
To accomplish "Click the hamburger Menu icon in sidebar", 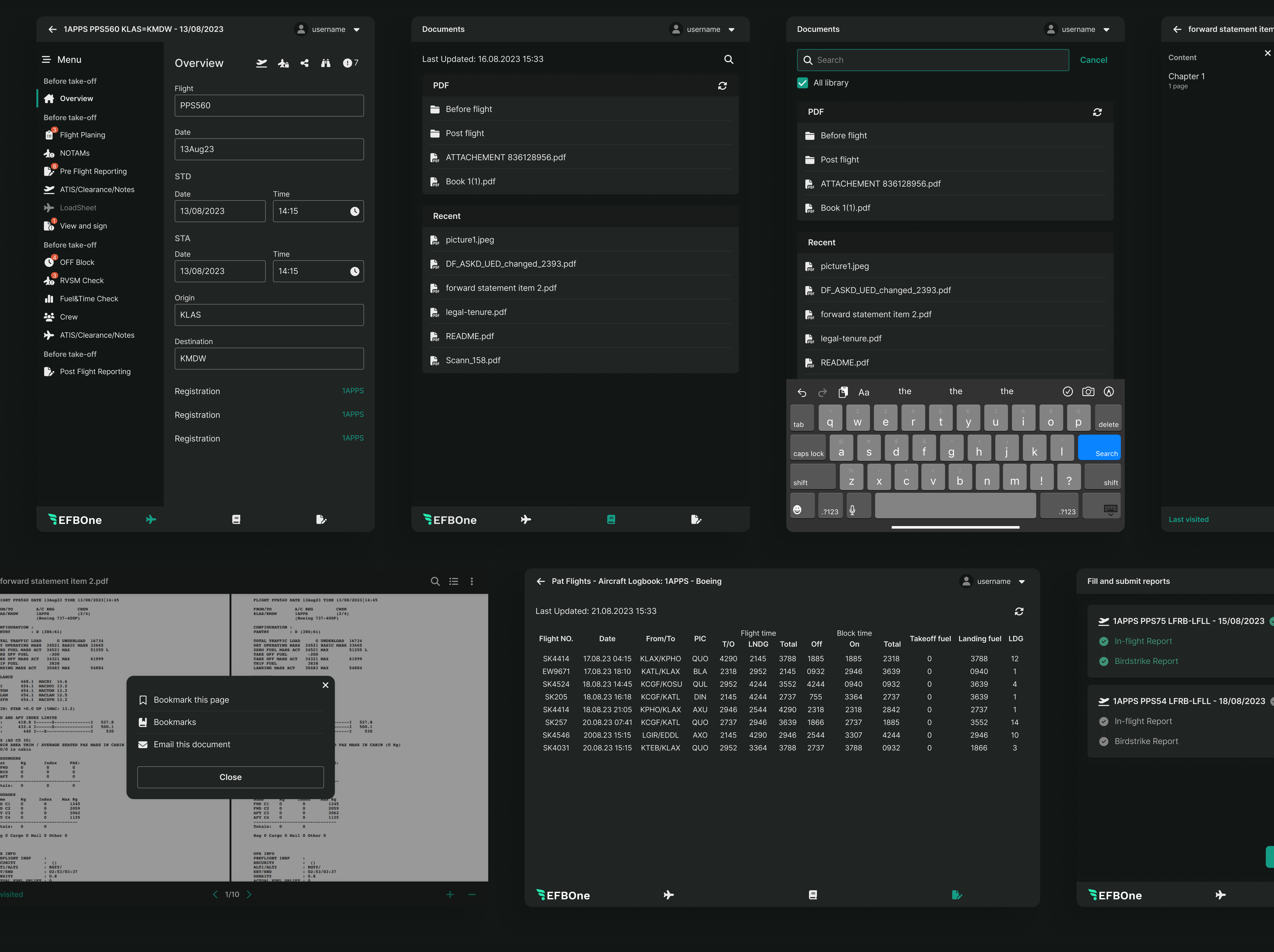I will (46, 60).
